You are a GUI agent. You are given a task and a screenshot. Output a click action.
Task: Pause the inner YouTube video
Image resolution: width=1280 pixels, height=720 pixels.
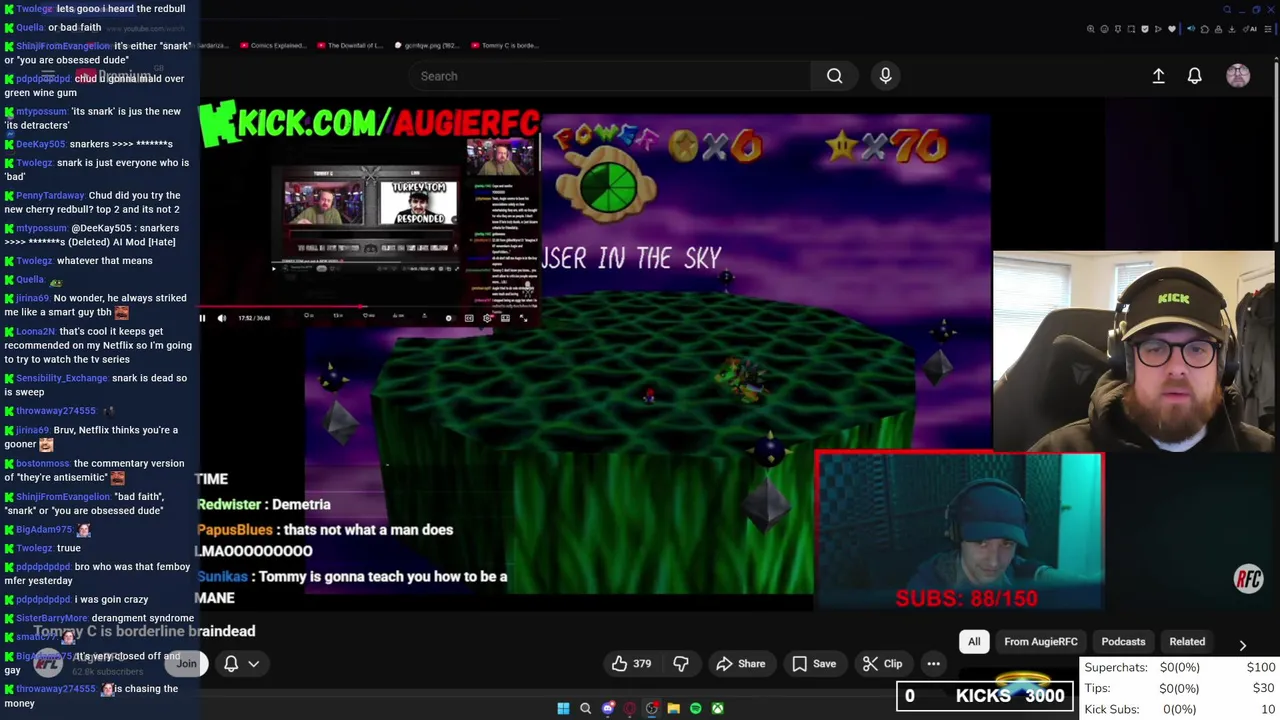click(202, 318)
